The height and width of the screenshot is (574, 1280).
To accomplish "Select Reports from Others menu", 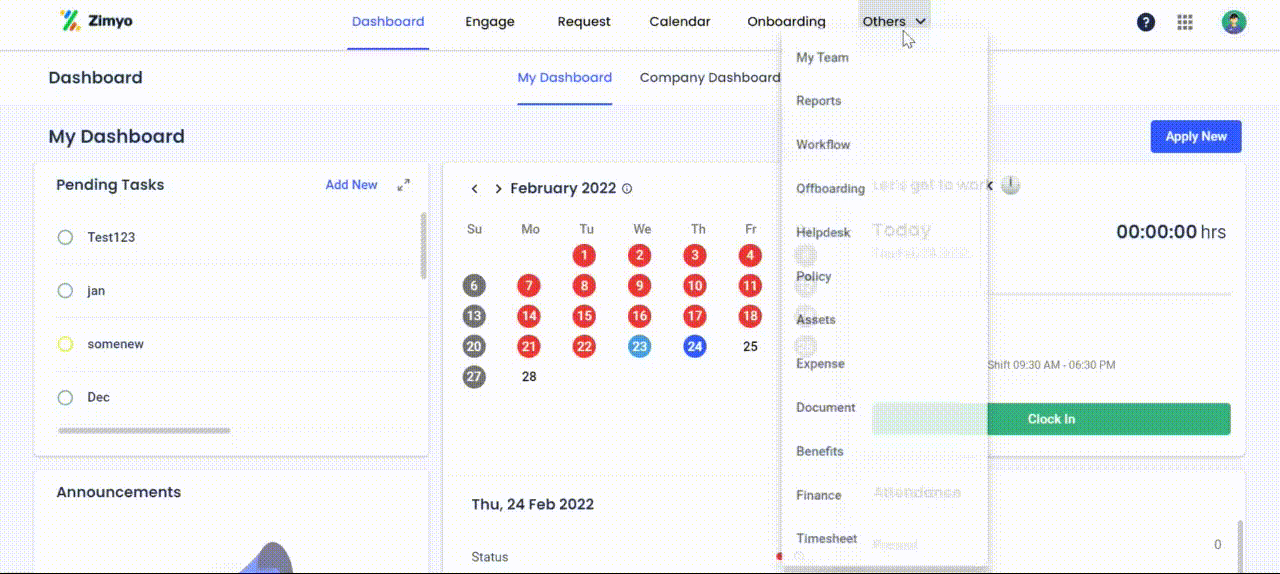I will tap(818, 101).
